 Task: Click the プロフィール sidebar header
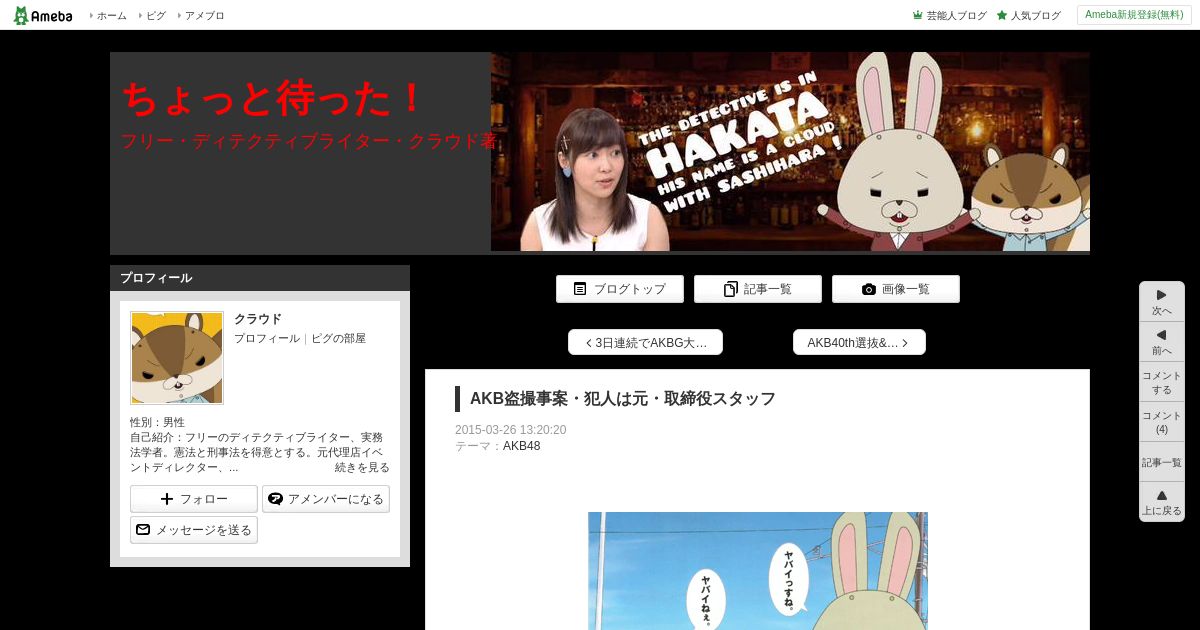click(260, 278)
